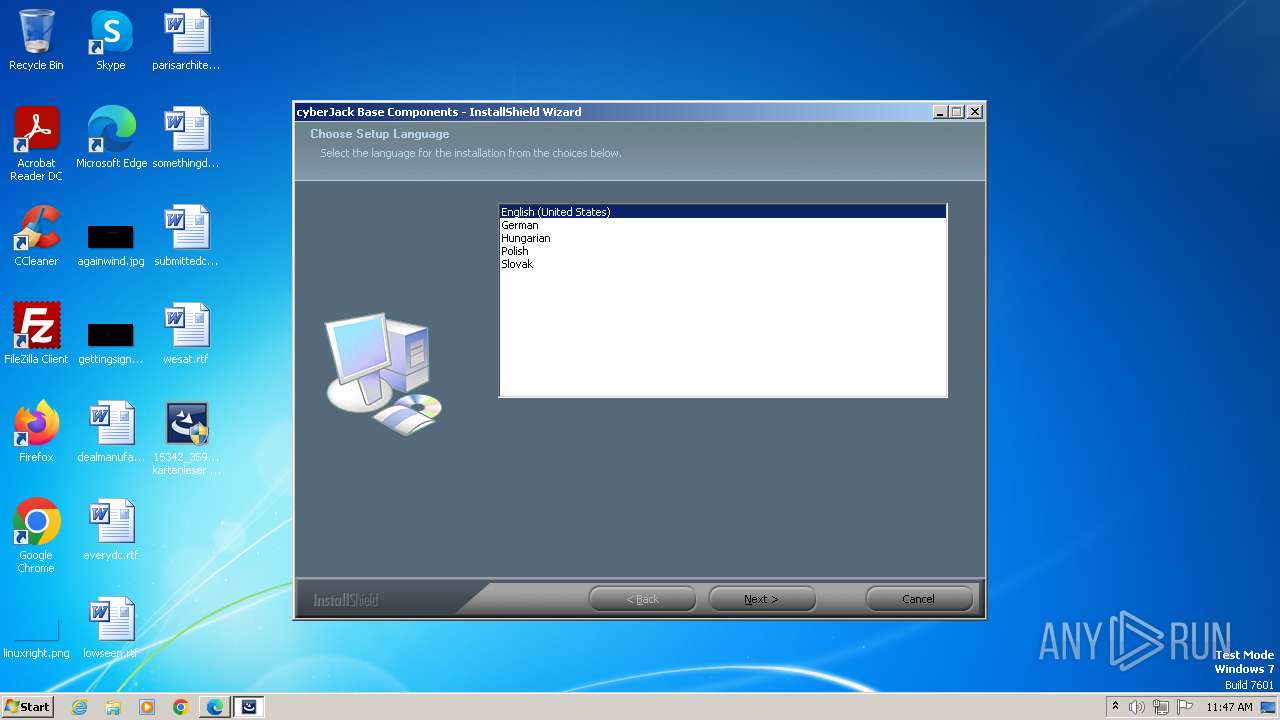Open Microsoft Edge desktop shortcut
The width and height of the screenshot is (1280, 720).
[111, 138]
